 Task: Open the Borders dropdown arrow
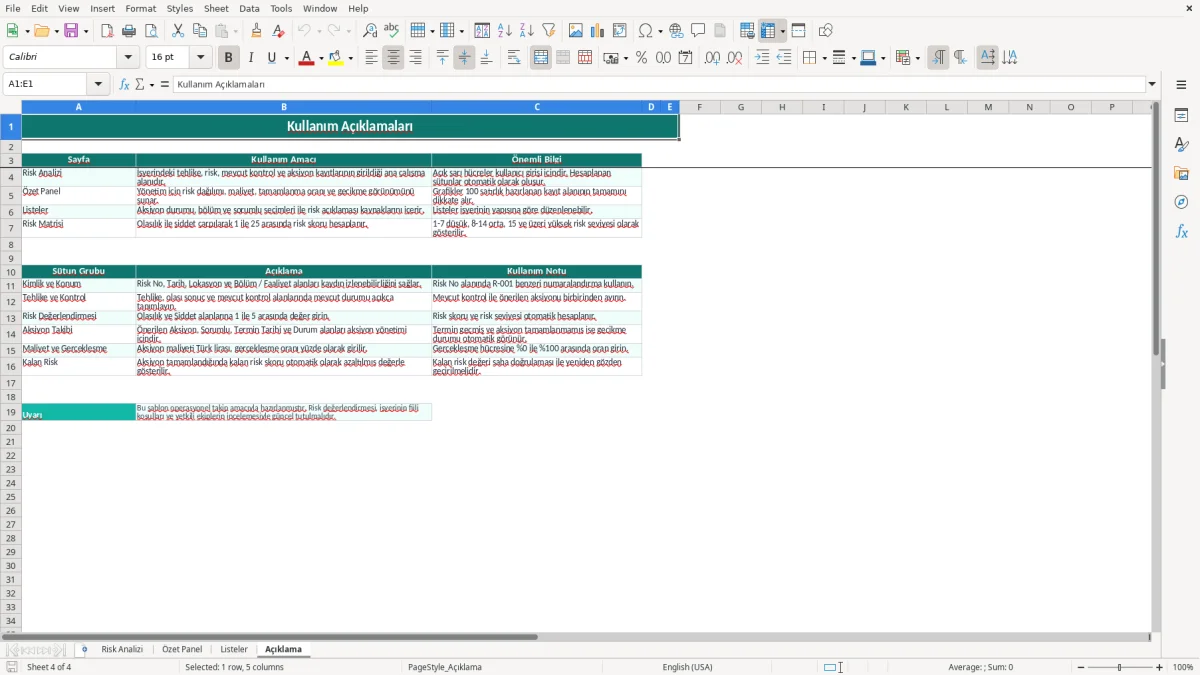point(823,58)
